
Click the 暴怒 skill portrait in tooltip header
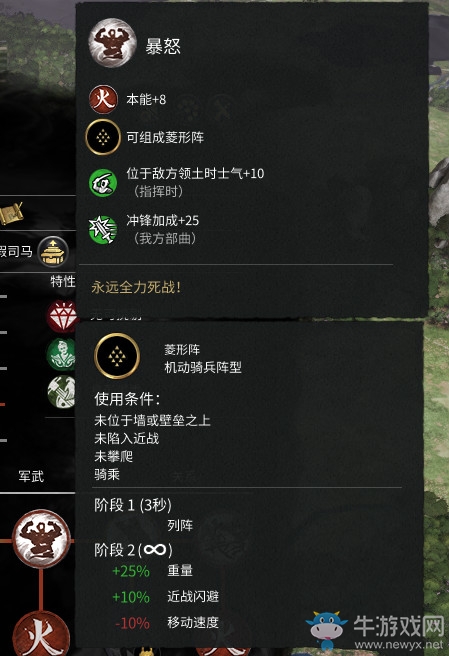pos(113,42)
